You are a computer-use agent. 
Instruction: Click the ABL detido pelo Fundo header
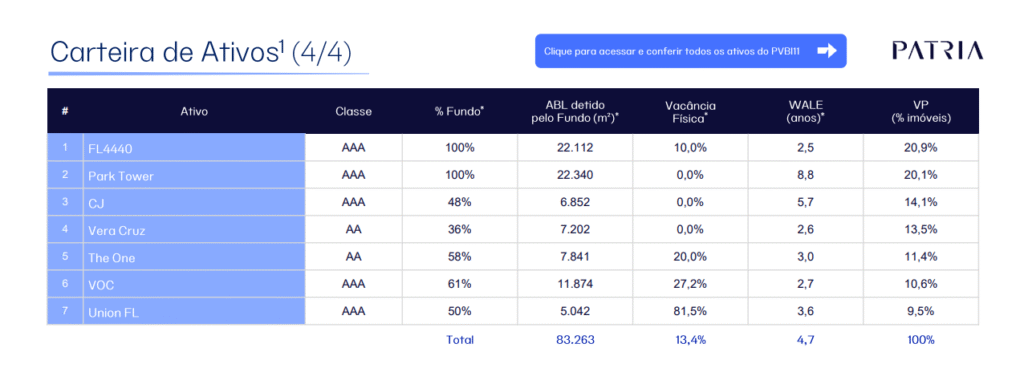pos(575,112)
